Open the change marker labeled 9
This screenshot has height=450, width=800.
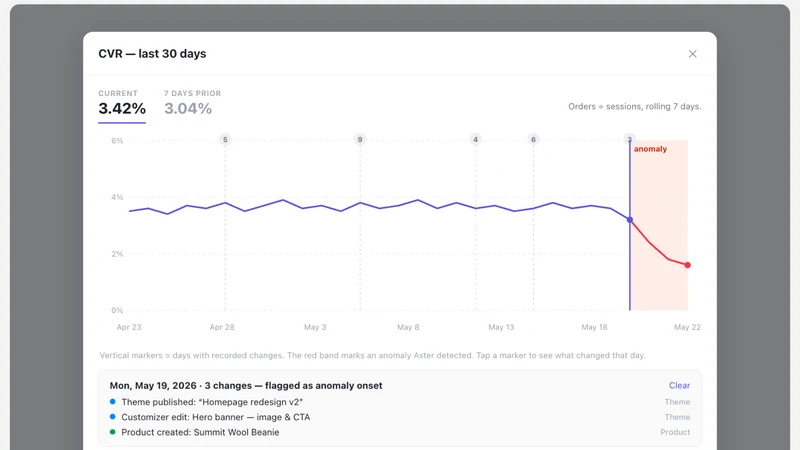tap(360, 139)
